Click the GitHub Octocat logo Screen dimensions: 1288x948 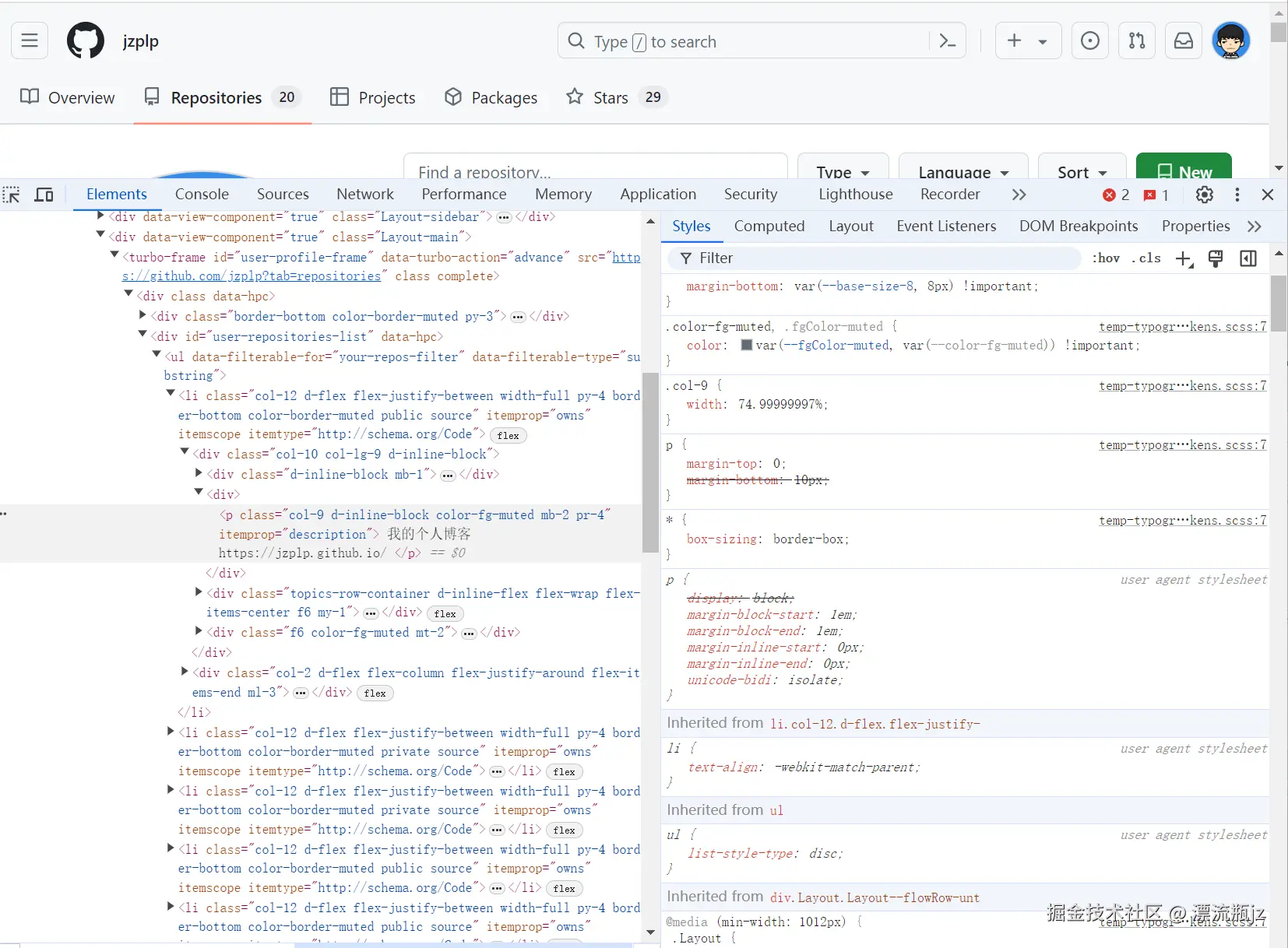click(x=85, y=40)
